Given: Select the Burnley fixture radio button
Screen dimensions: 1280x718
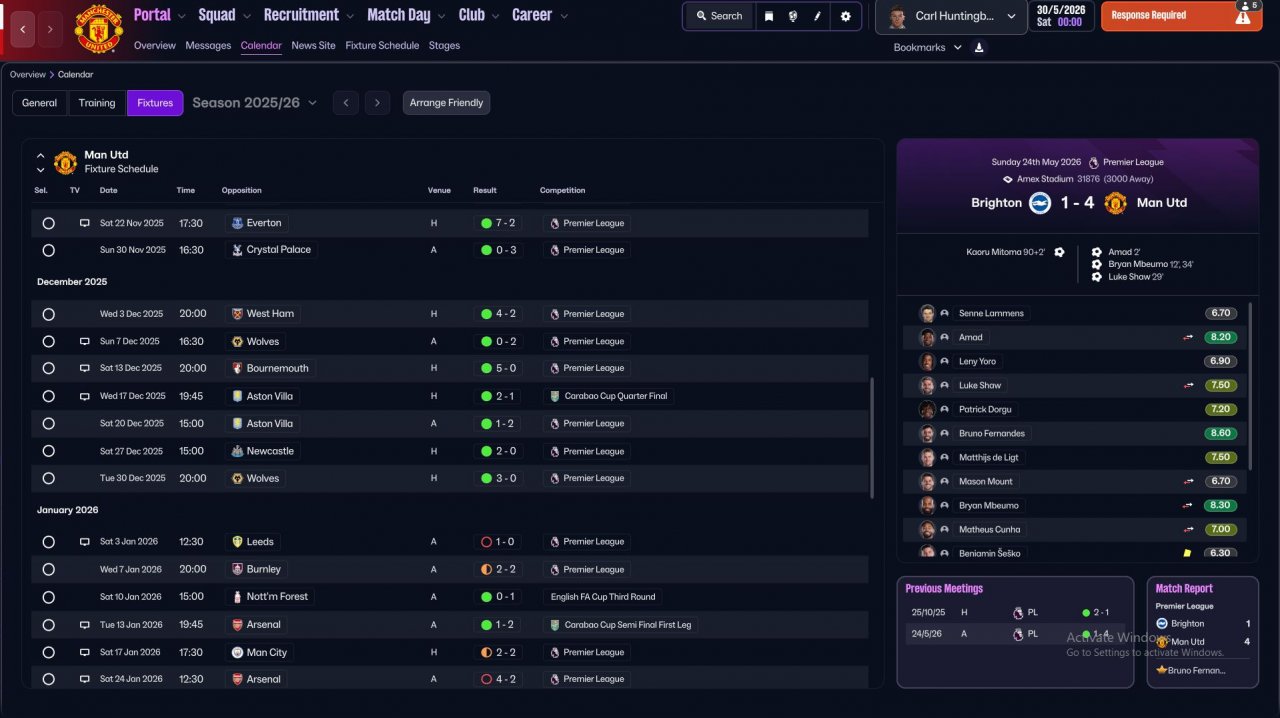Looking at the screenshot, I should (48, 569).
